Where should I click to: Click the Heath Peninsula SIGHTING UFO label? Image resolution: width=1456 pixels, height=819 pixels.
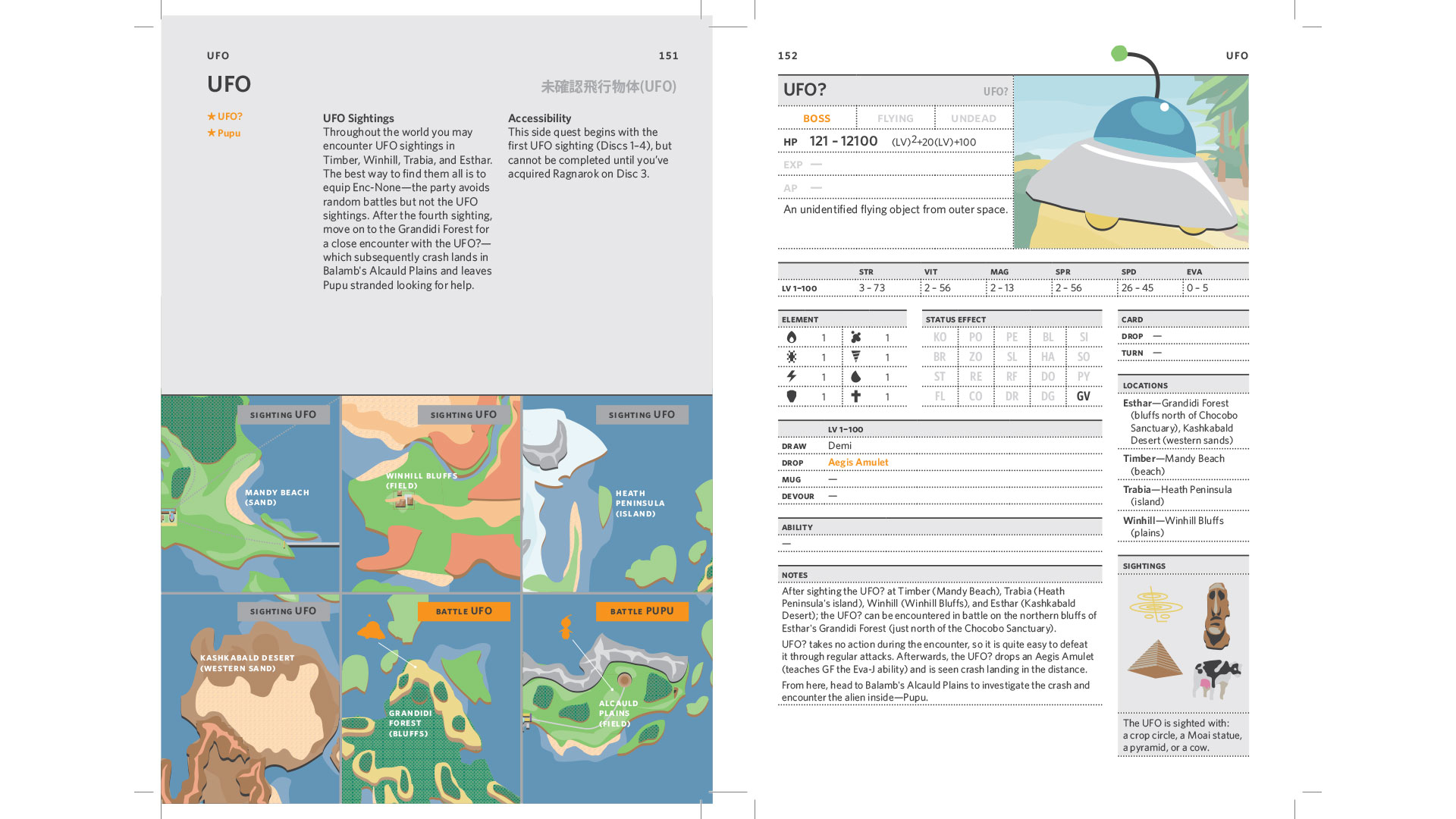pos(642,415)
